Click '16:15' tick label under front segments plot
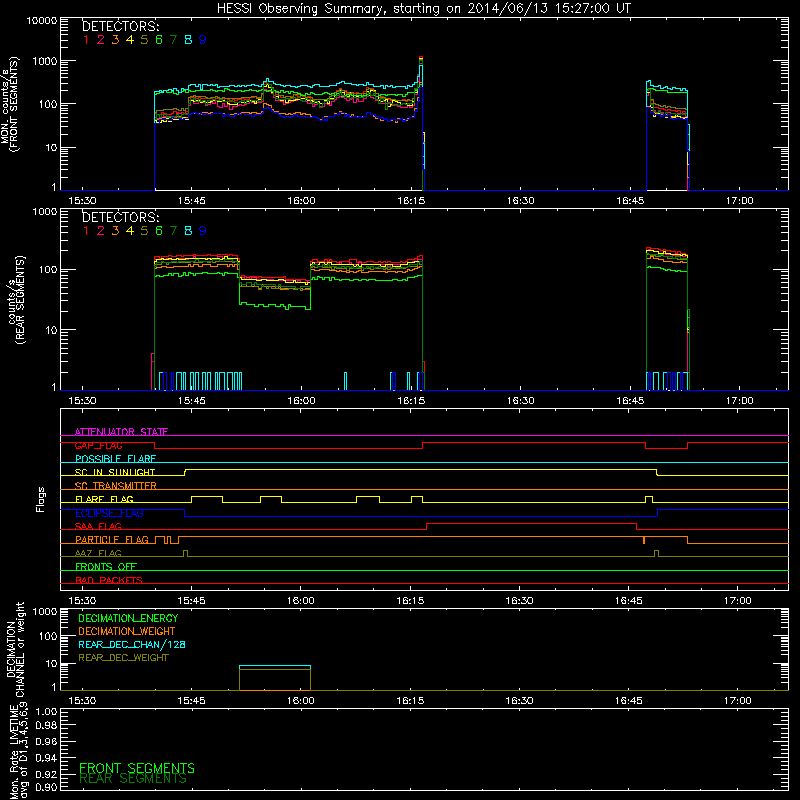The height and width of the screenshot is (800, 800). click(x=411, y=201)
